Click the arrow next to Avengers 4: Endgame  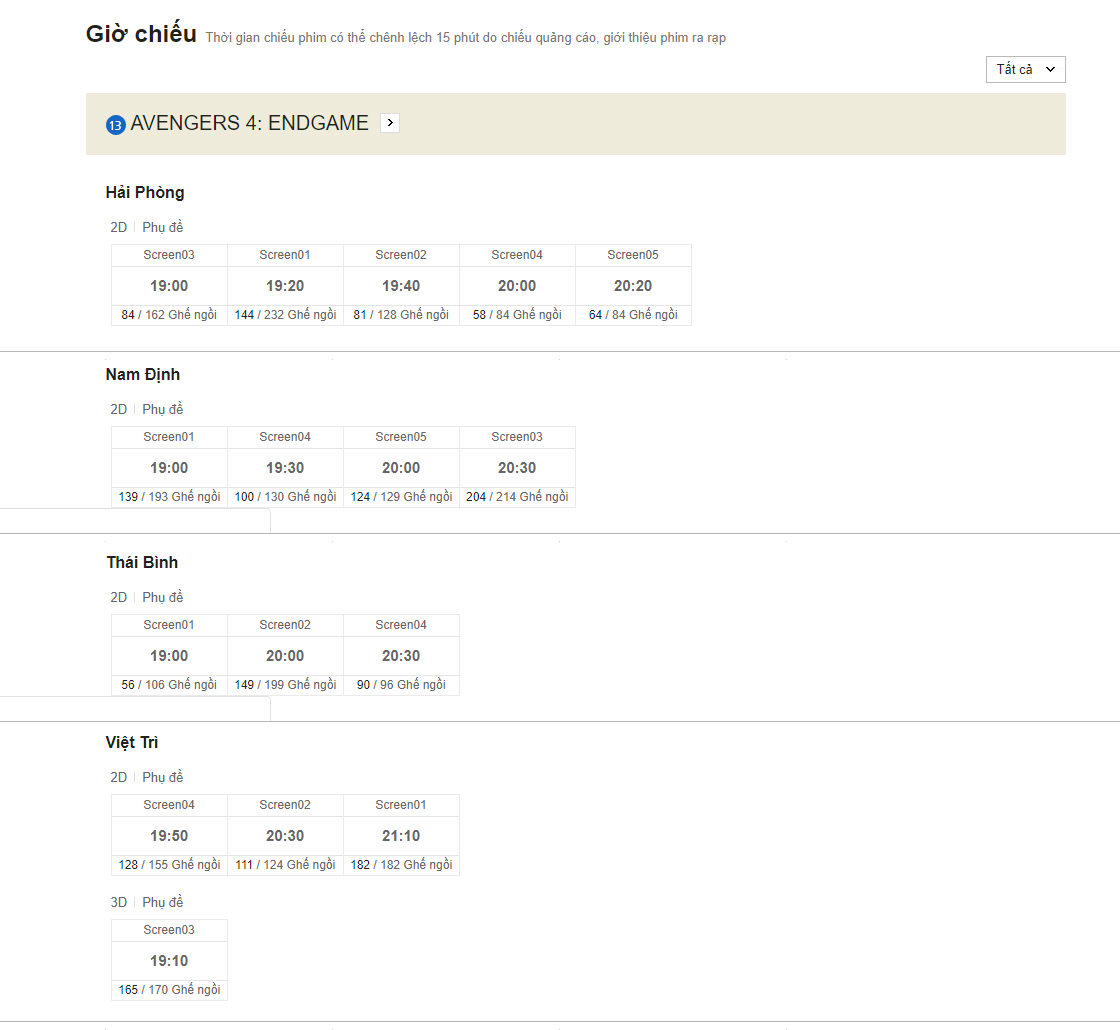(x=390, y=123)
